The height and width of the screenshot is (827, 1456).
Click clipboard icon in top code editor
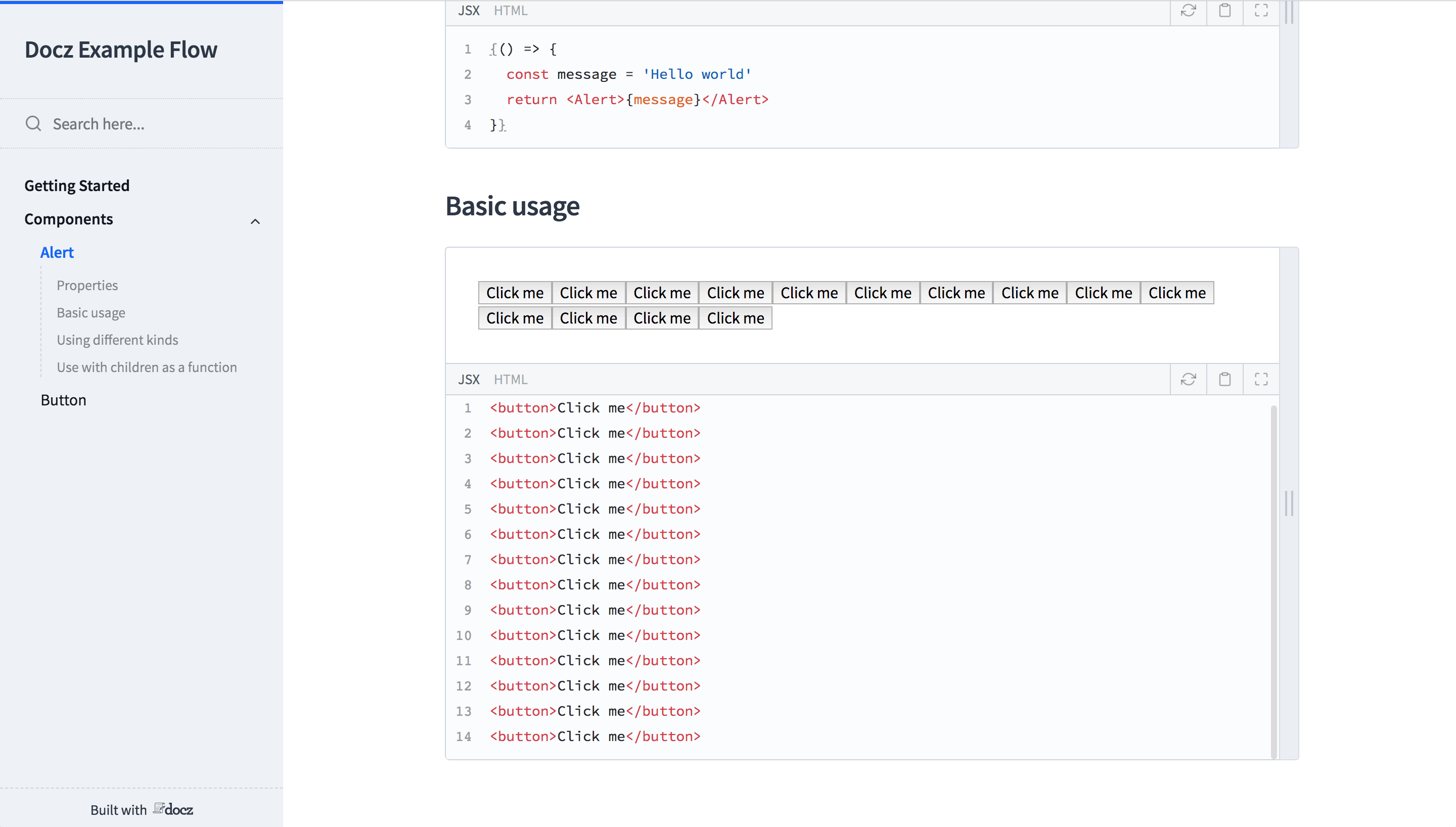[1224, 10]
